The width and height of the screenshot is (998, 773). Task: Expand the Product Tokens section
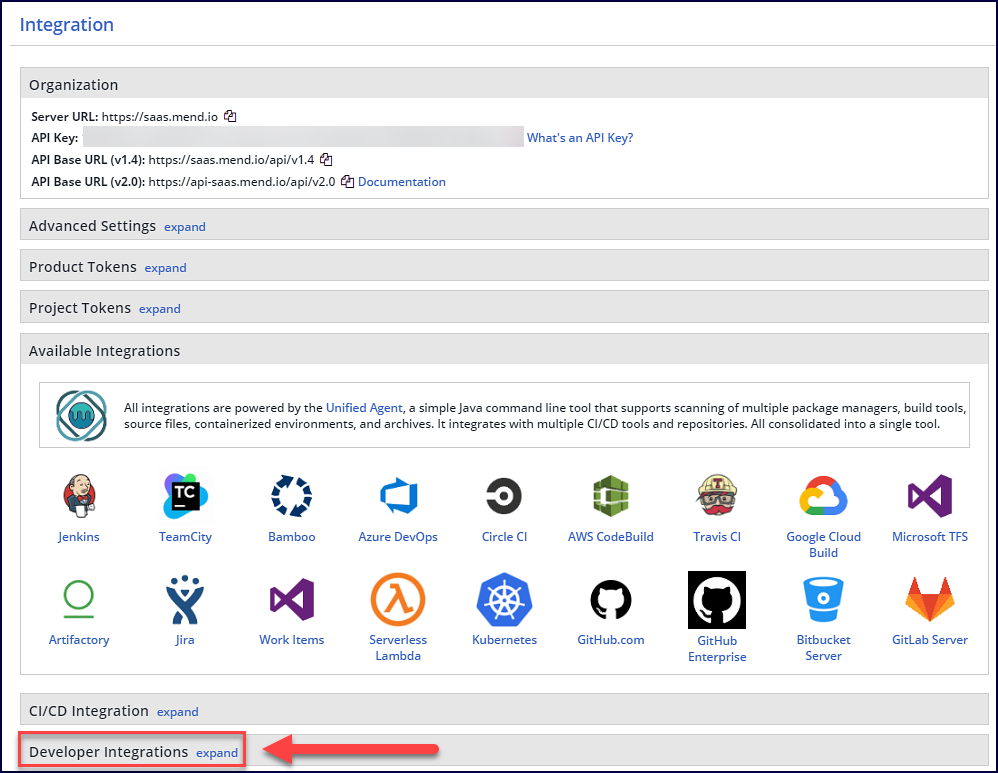(166, 268)
